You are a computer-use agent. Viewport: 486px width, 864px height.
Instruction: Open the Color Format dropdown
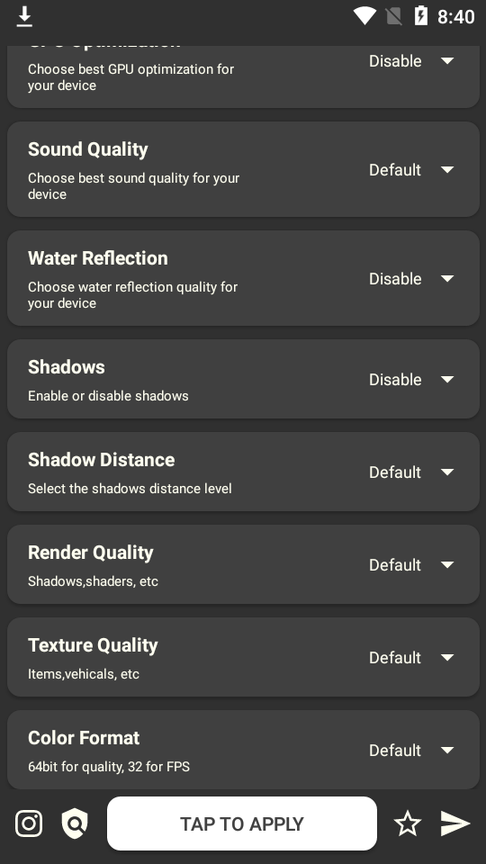click(x=411, y=750)
